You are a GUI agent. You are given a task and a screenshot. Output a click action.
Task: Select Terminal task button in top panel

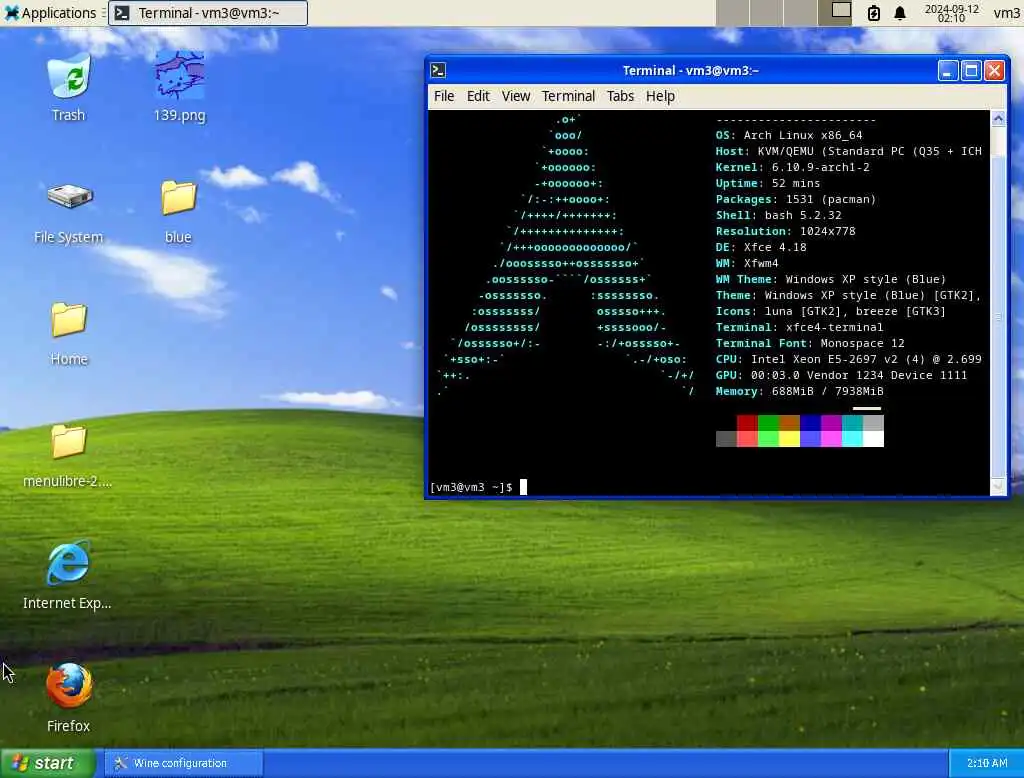[x=208, y=12]
